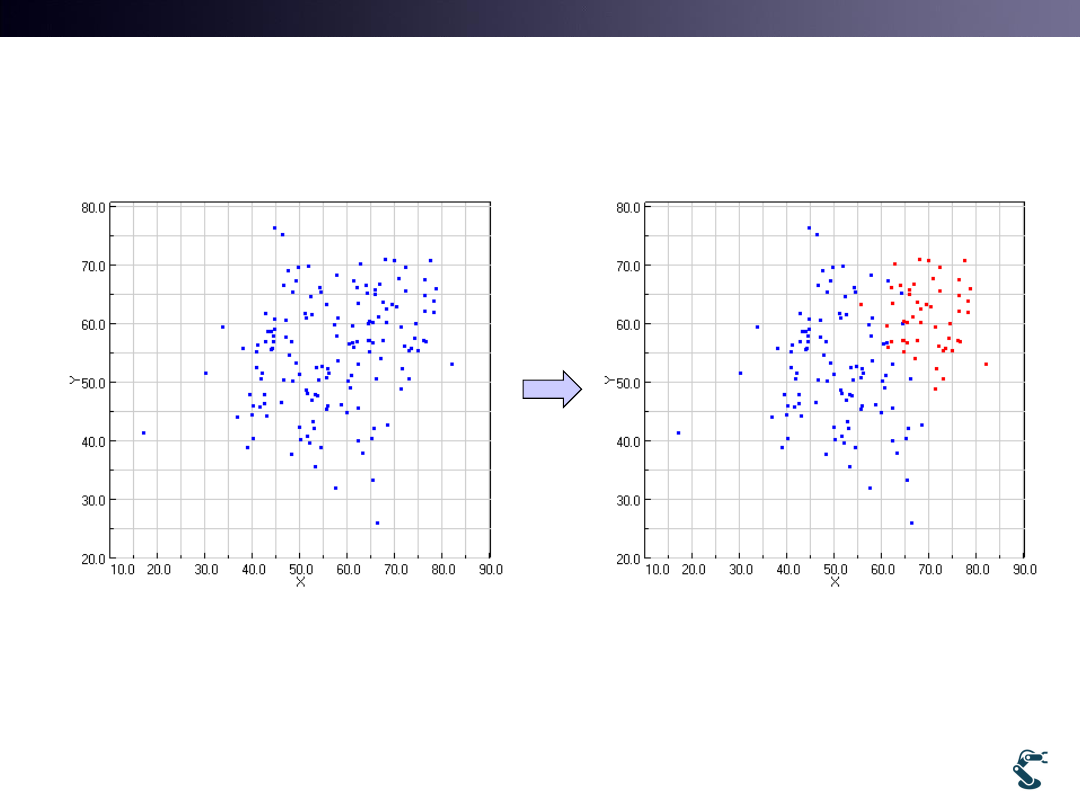Screen dimensions: 1080x810
Task: Select the topmost blue point in right plot
Action: [x=810, y=228]
